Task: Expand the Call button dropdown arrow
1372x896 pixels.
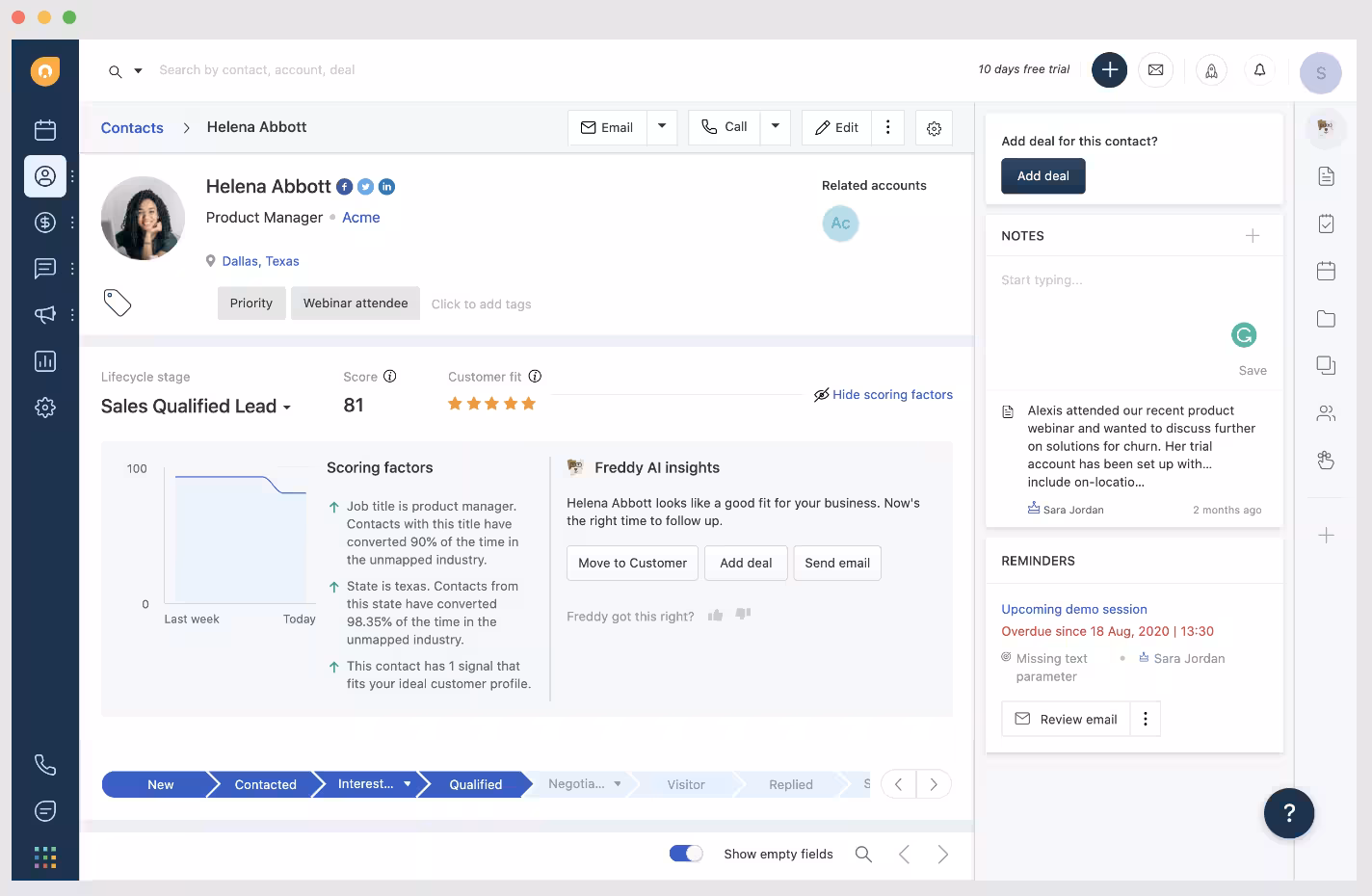Action: [x=776, y=127]
